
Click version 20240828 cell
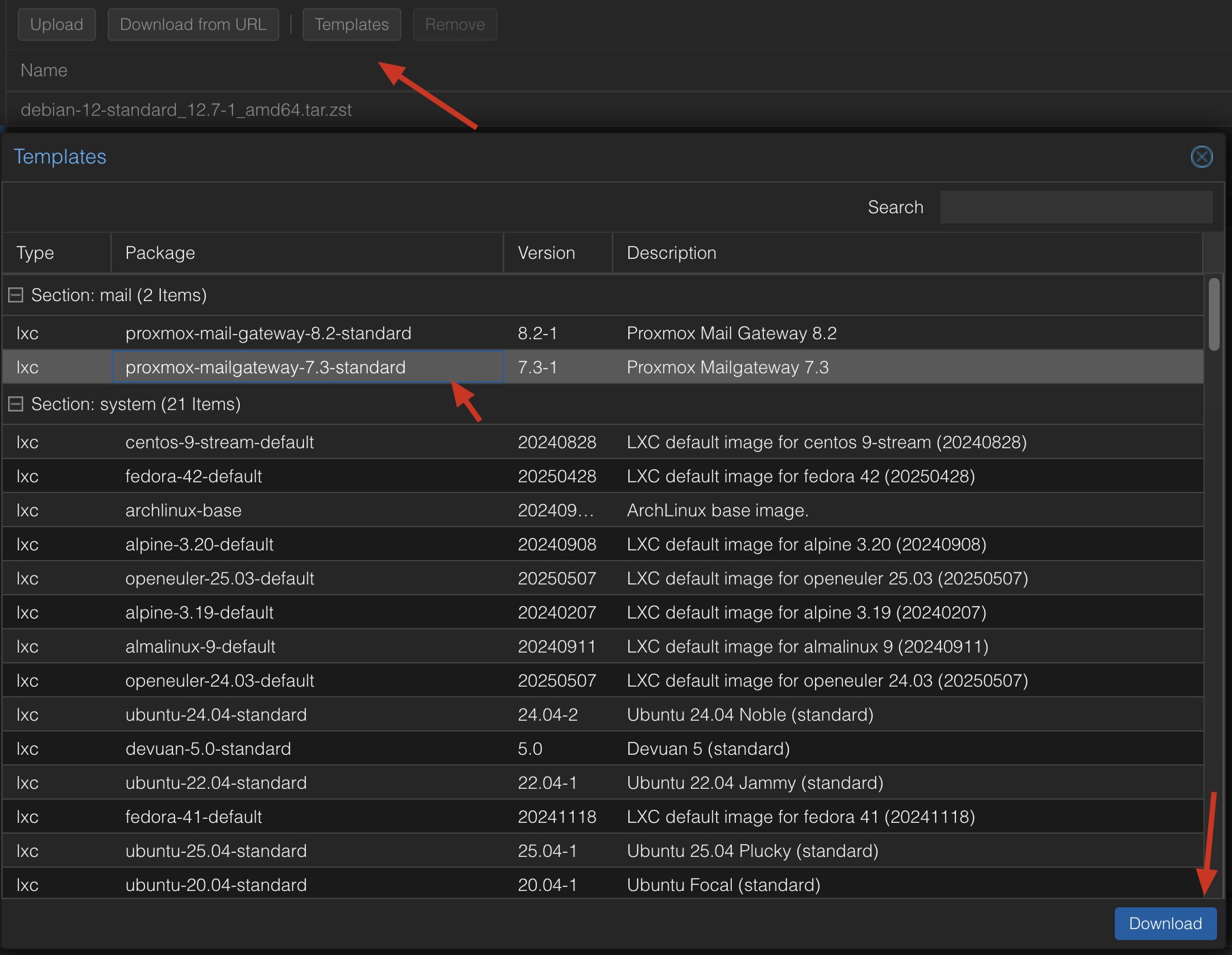(557, 442)
